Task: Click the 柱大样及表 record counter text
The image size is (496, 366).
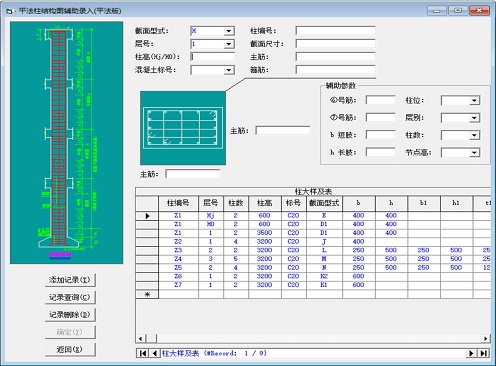Action: (214, 353)
